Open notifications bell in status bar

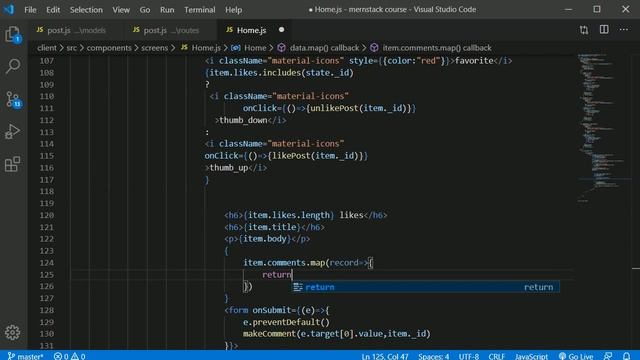coord(627,356)
